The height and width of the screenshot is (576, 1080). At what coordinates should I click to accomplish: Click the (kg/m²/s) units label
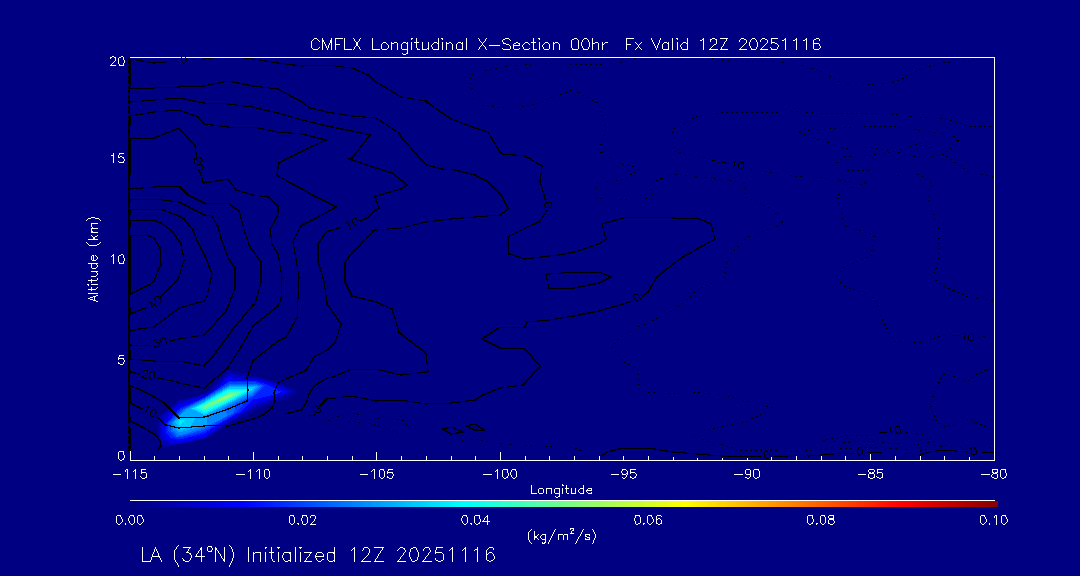562,535
